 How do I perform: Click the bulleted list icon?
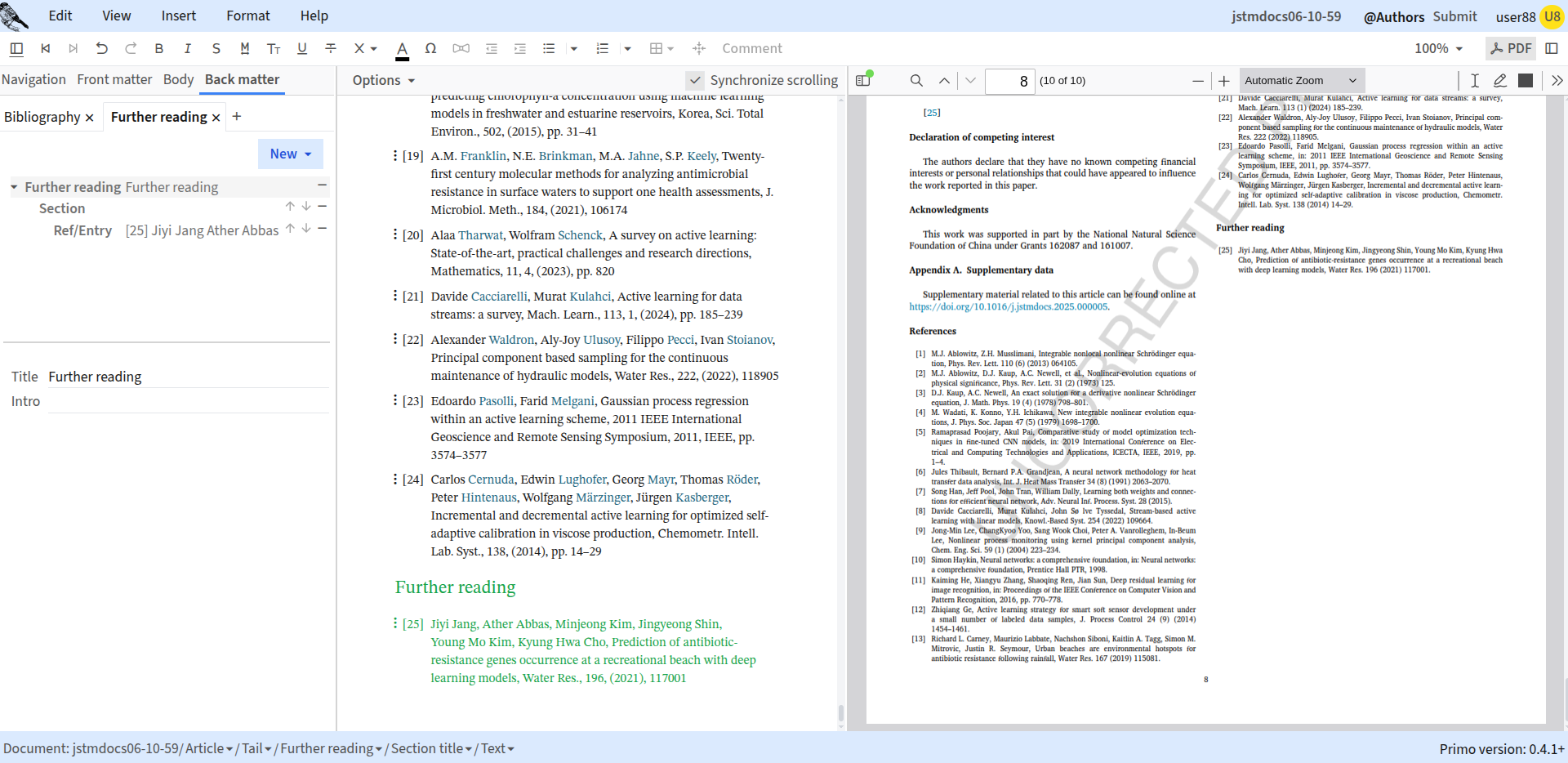coord(549,48)
